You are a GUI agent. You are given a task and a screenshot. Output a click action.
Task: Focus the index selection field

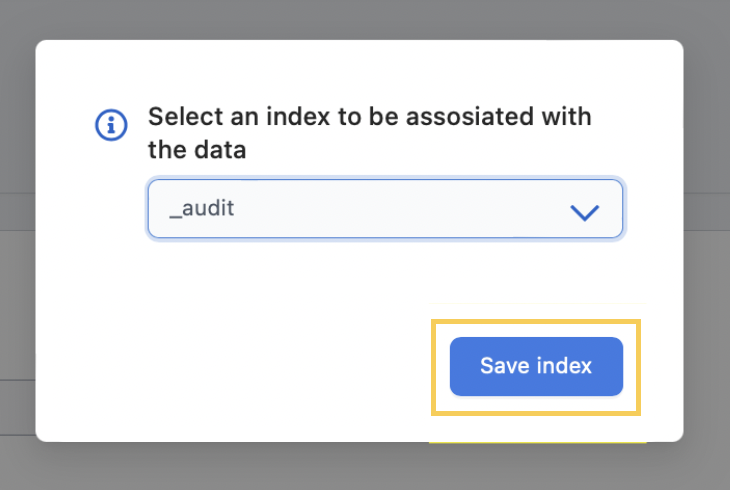coord(385,208)
